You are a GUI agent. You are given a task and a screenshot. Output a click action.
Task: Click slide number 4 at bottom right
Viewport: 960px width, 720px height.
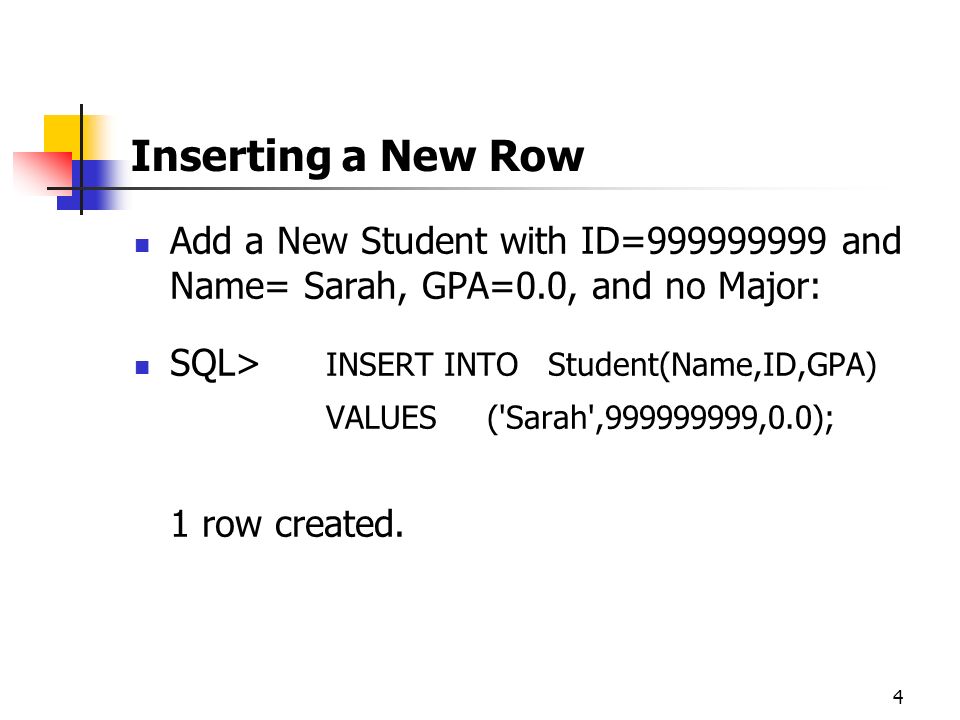(898, 697)
